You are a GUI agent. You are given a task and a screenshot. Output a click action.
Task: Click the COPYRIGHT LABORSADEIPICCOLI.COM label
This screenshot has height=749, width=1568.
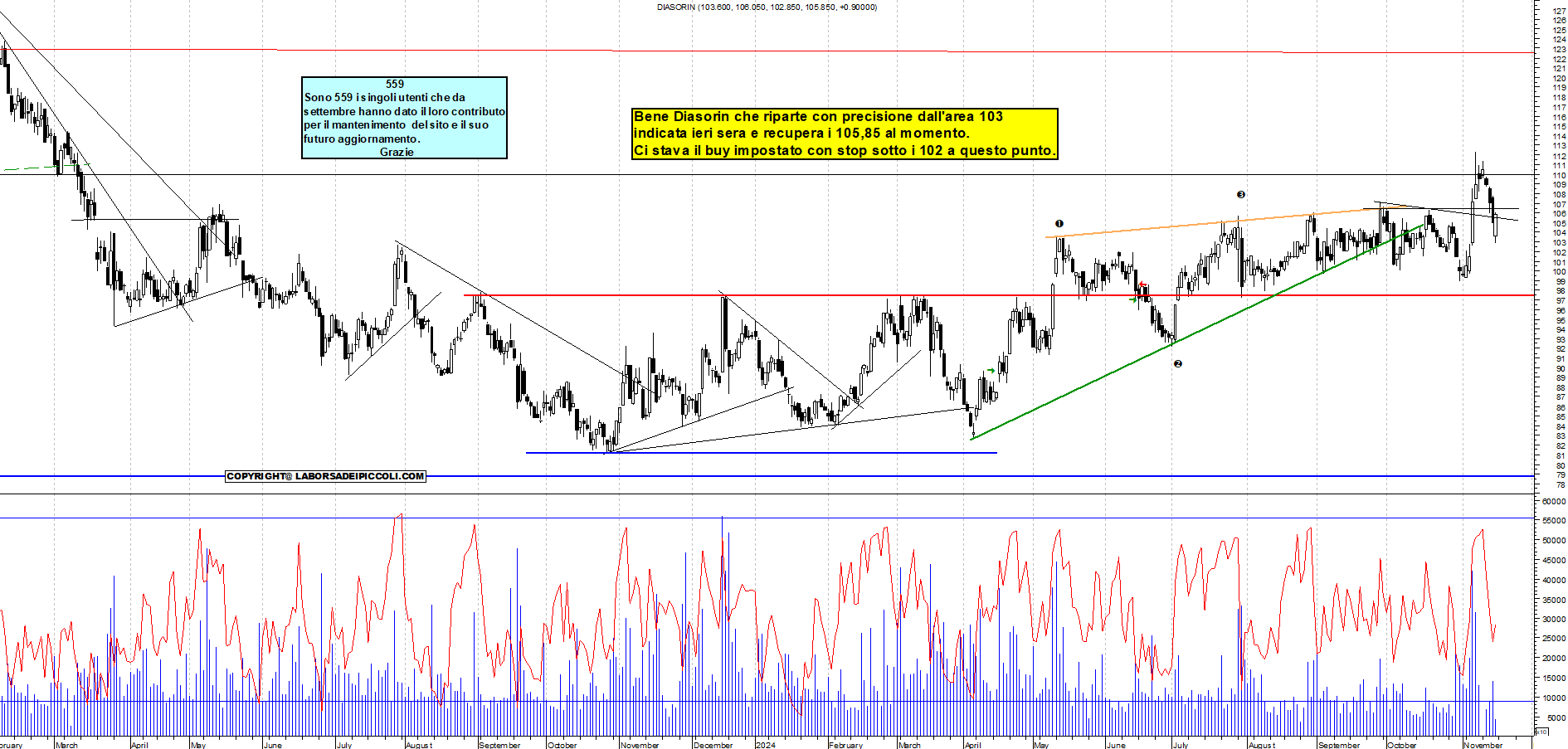coord(325,476)
